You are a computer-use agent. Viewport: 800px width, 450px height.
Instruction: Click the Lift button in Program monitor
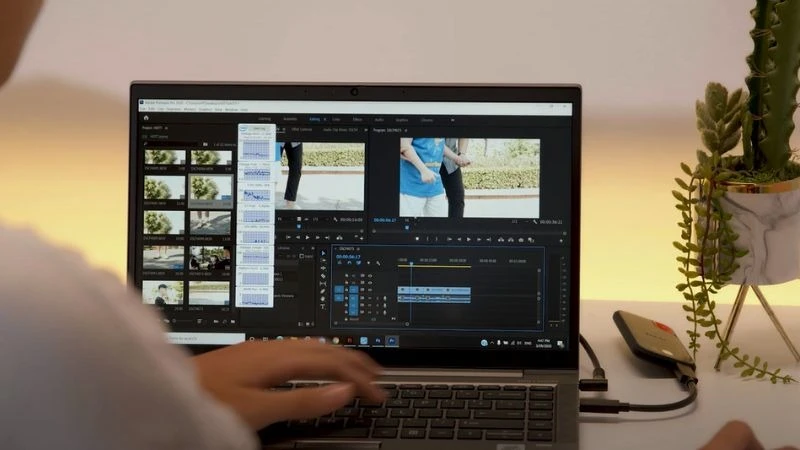tap(501, 239)
